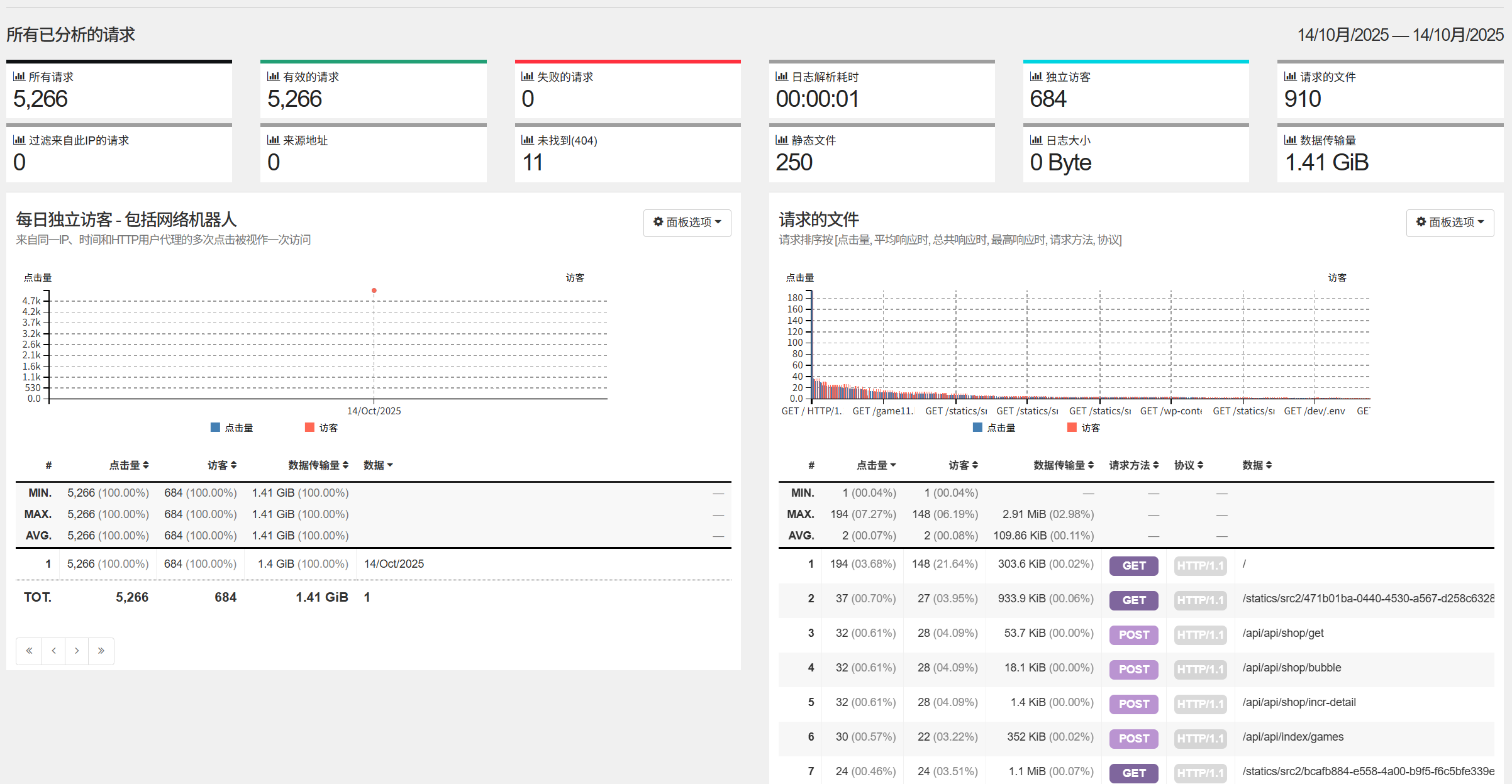
Task: Click the GET badge in row 2
Action: (x=1133, y=600)
